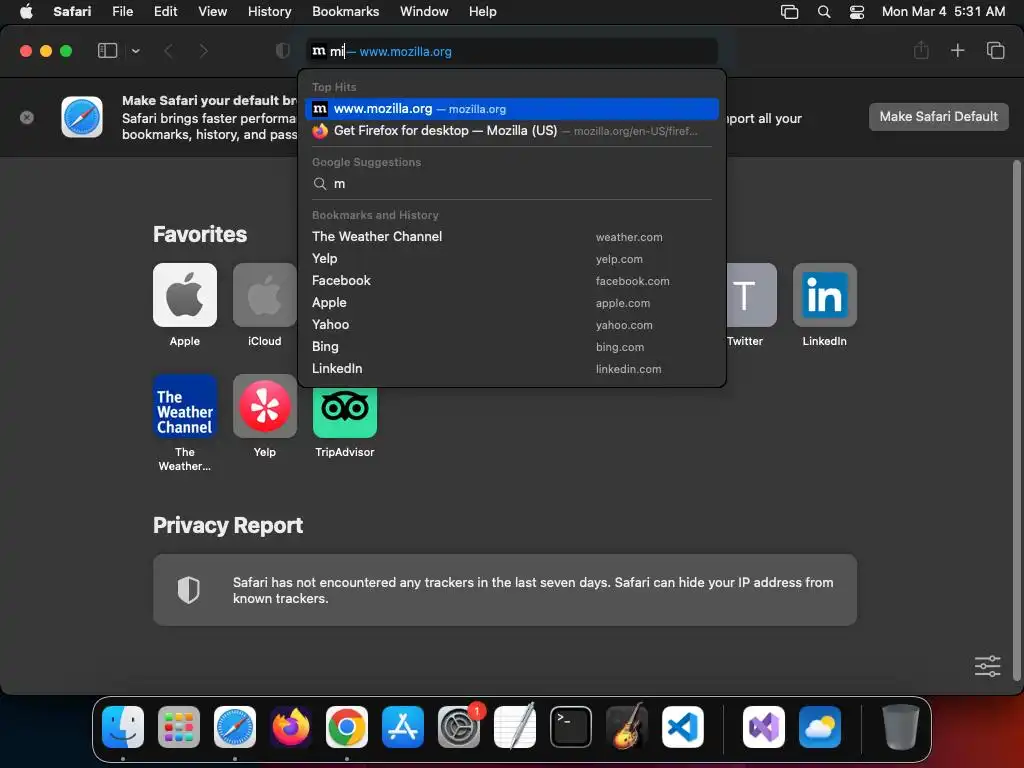Click the Privacy Report tracker card
This screenshot has width=1024, height=768.
505,590
